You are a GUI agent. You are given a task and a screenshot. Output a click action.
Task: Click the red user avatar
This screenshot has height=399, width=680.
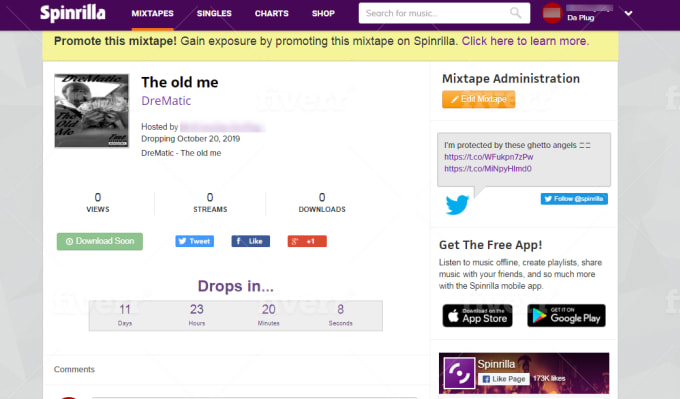point(552,13)
